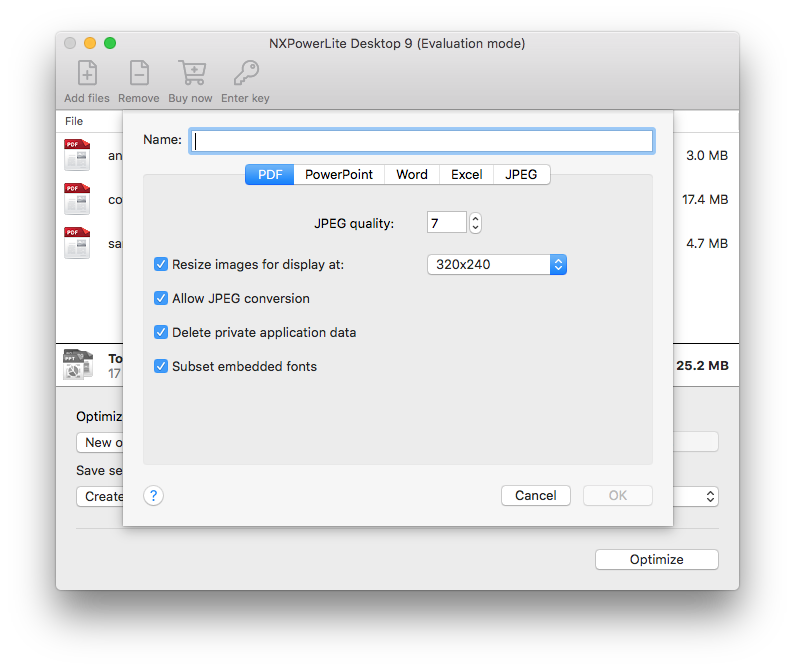Select the PDF file icon in the 3.0 MB row
Screen dimensions: 795x670
tap(77, 155)
